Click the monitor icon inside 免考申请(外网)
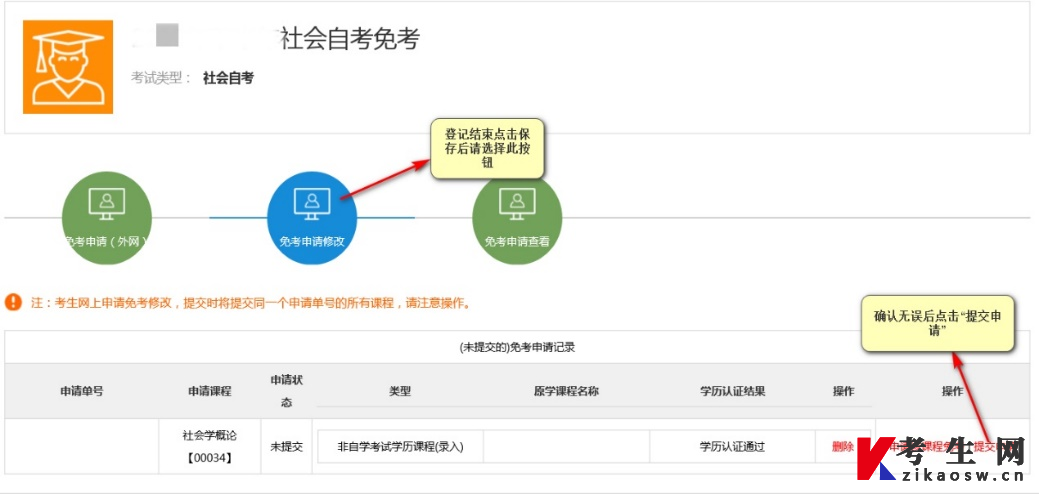The image size is (1039, 494). pos(107,204)
